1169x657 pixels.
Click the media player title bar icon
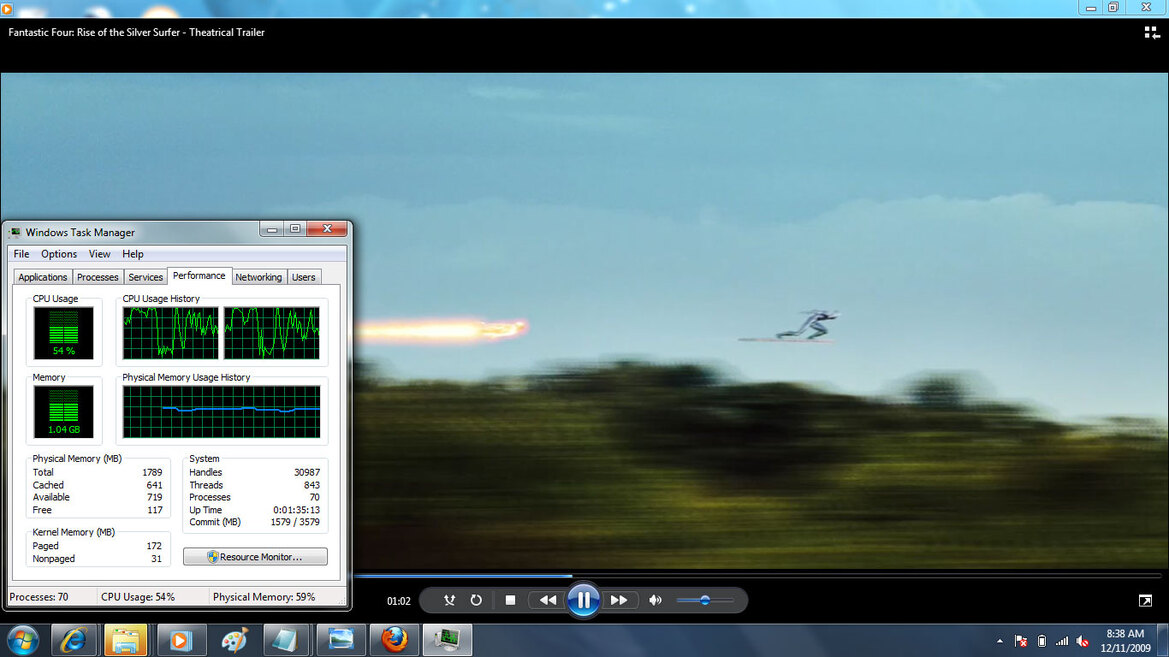pos(7,8)
